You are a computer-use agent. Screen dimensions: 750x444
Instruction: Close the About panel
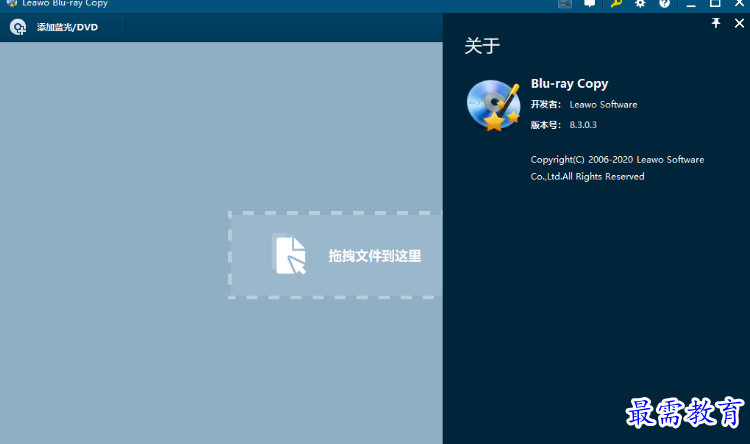tap(739, 23)
